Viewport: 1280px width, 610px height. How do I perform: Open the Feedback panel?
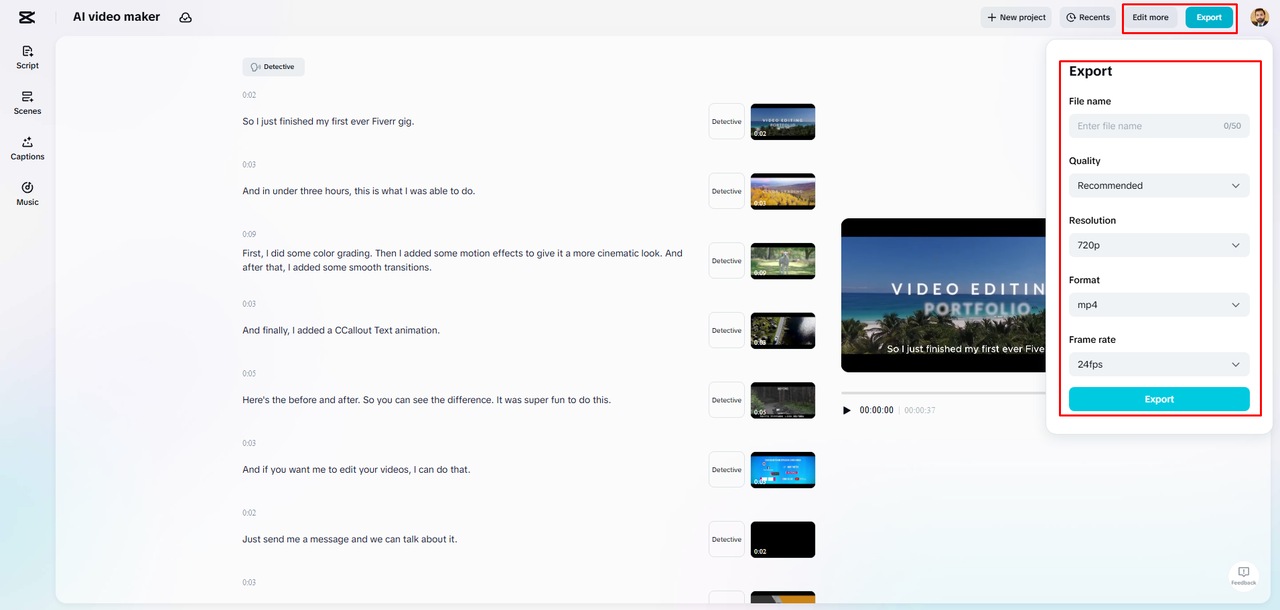pyautogui.click(x=1243, y=574)
